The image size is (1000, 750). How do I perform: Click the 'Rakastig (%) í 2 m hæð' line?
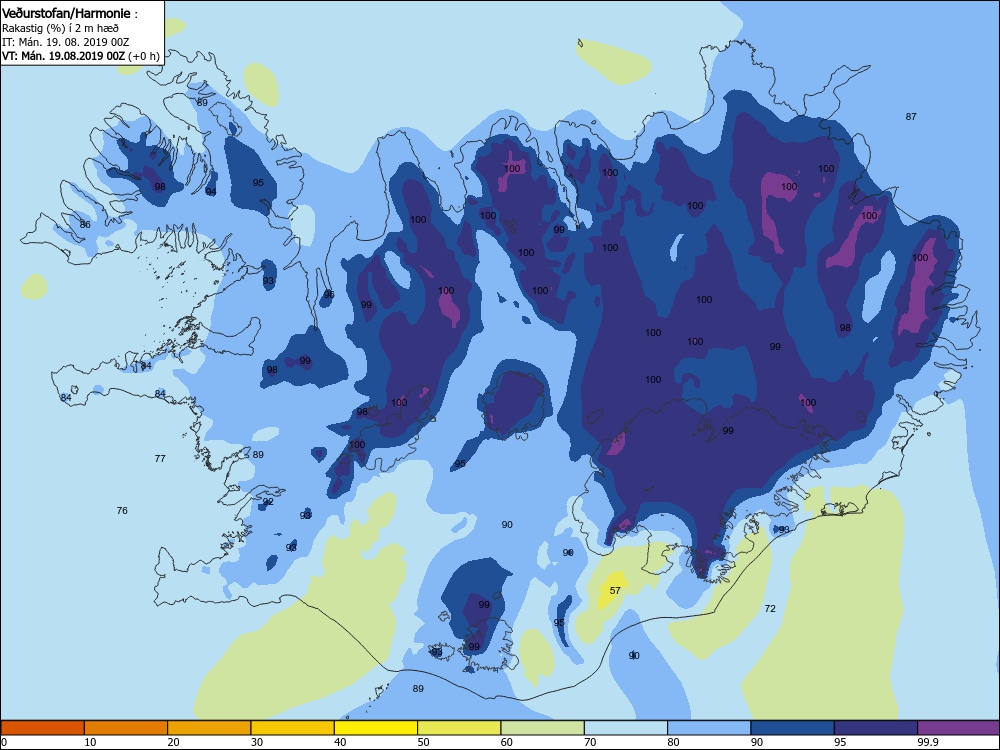click(60, 28)
